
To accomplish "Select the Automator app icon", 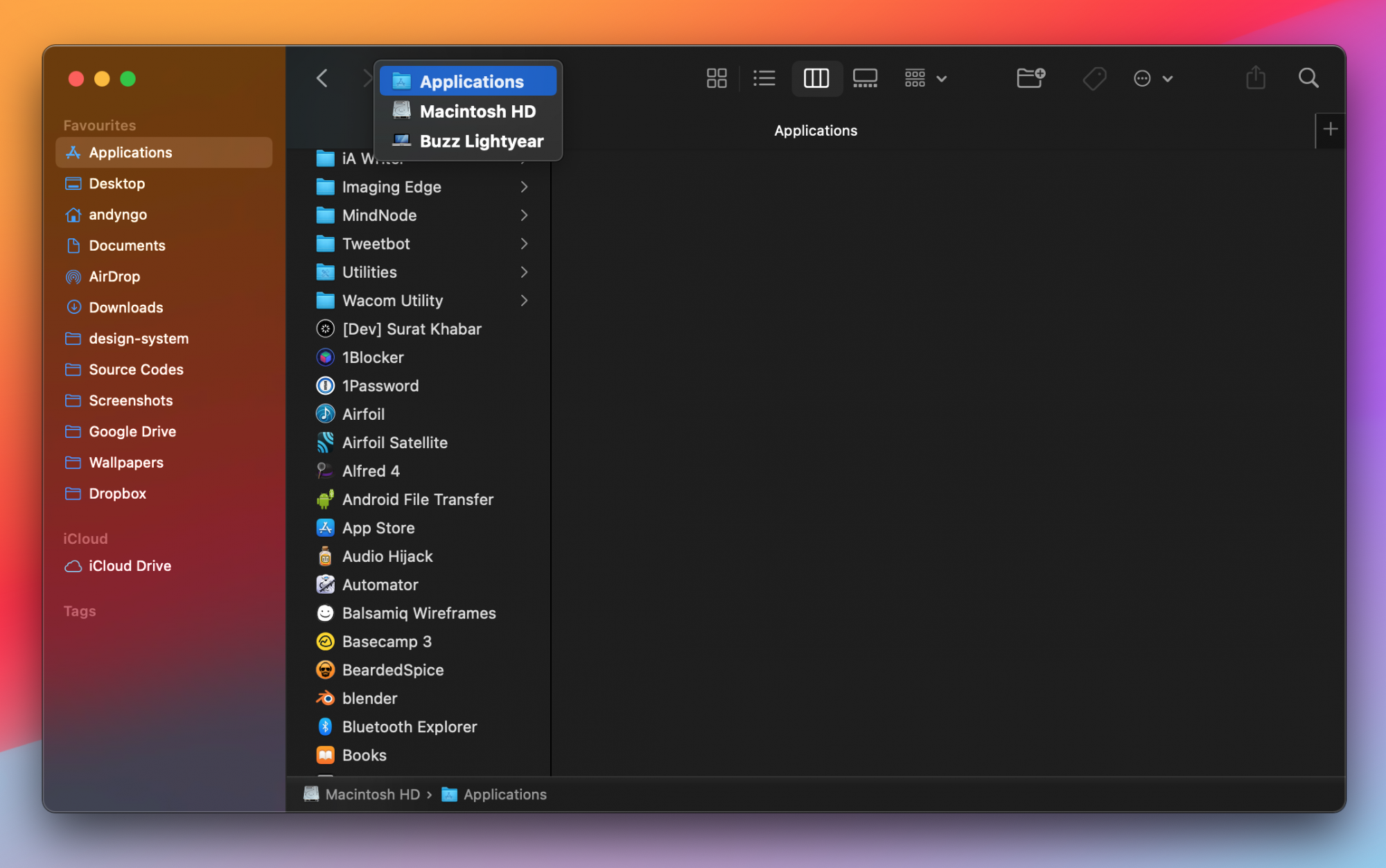I will click(325, 585).
